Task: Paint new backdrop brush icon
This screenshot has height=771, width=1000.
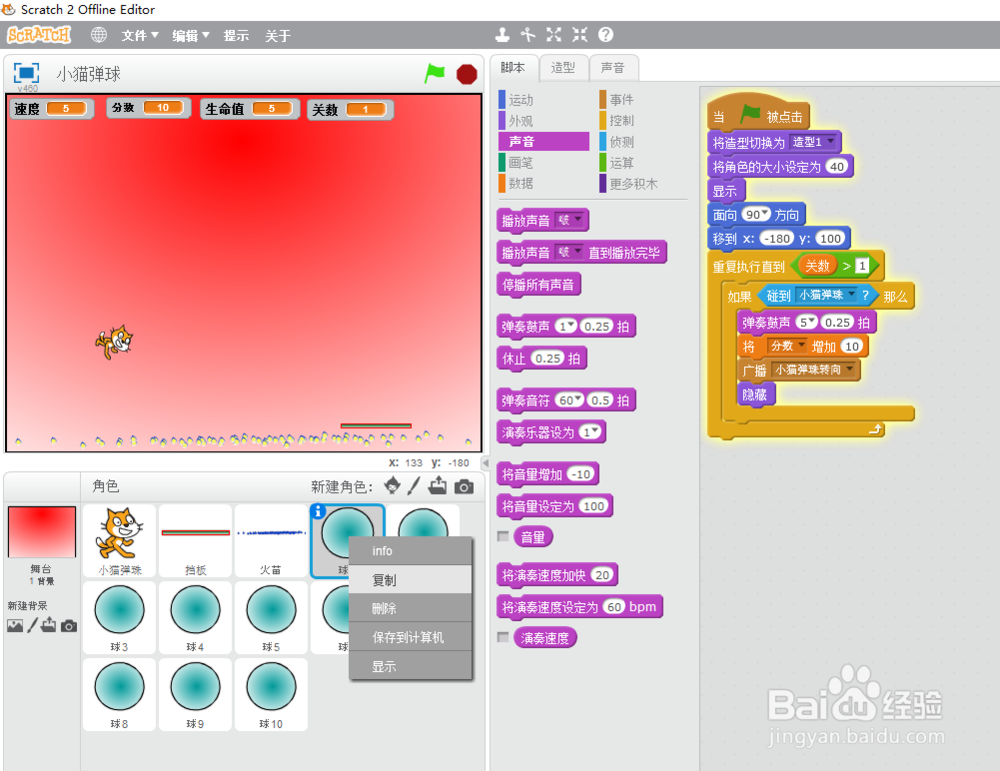Action: (32, 626)
